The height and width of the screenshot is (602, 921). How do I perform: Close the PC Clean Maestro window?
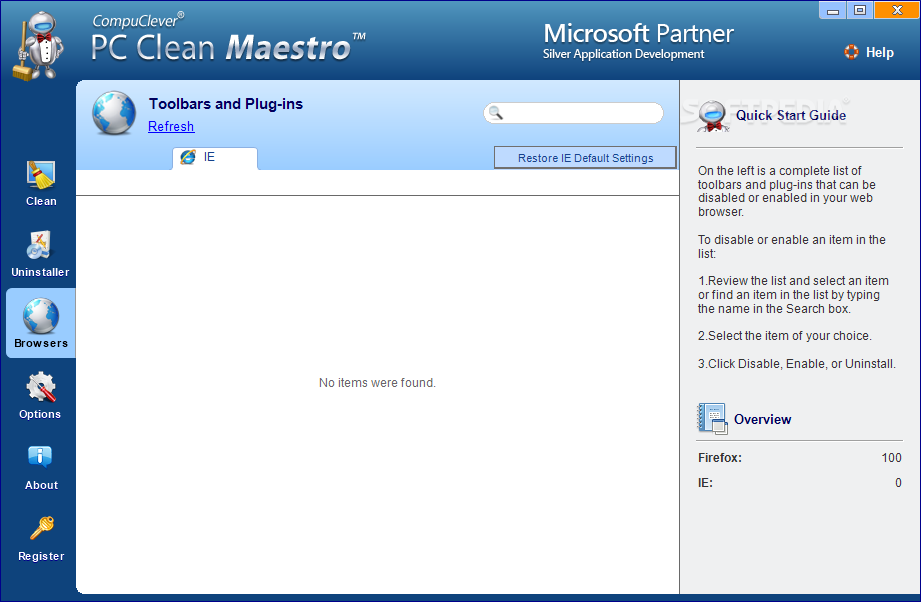point(897,10)
